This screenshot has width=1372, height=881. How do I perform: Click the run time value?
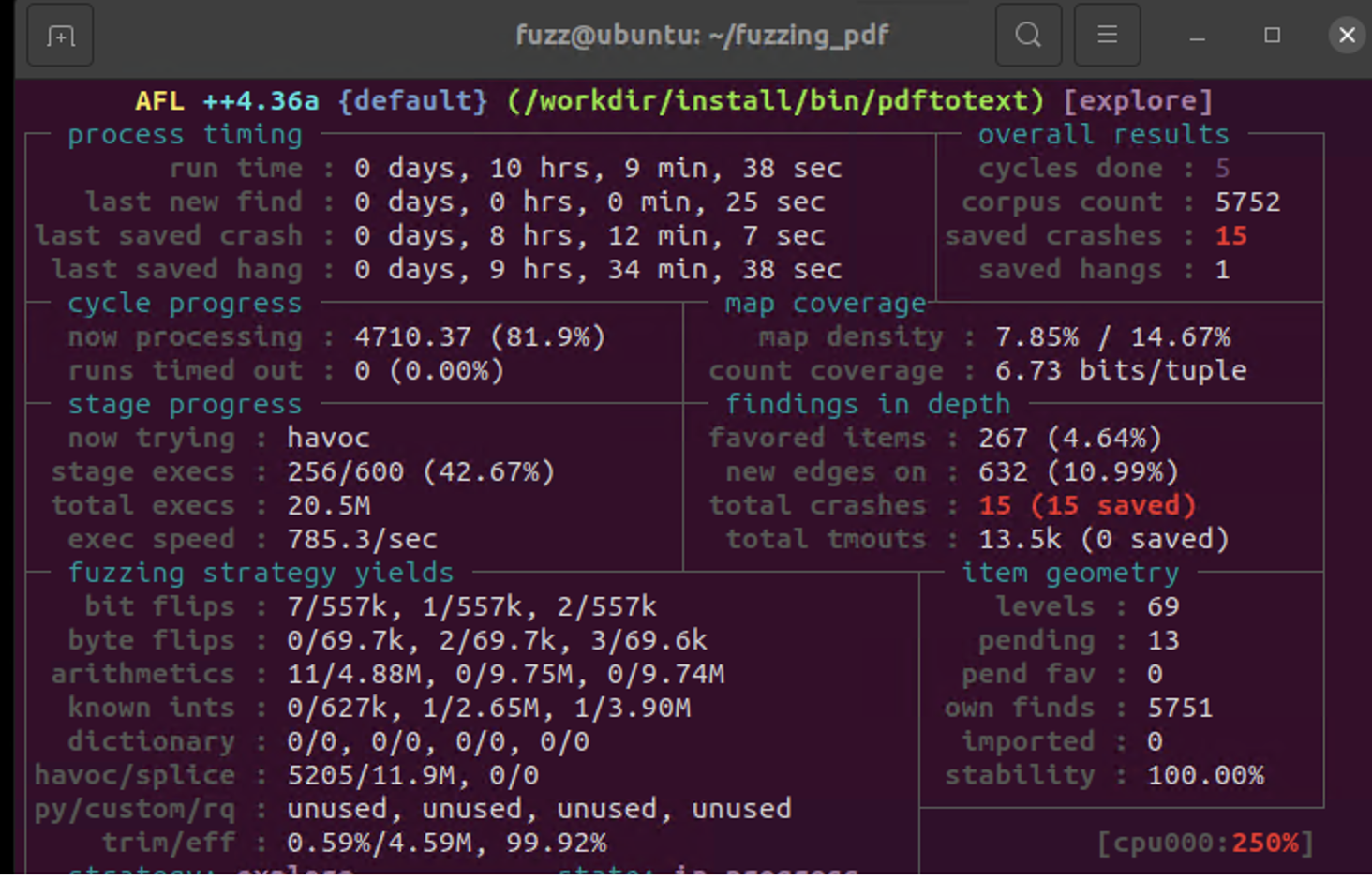[x=598, y=169]
